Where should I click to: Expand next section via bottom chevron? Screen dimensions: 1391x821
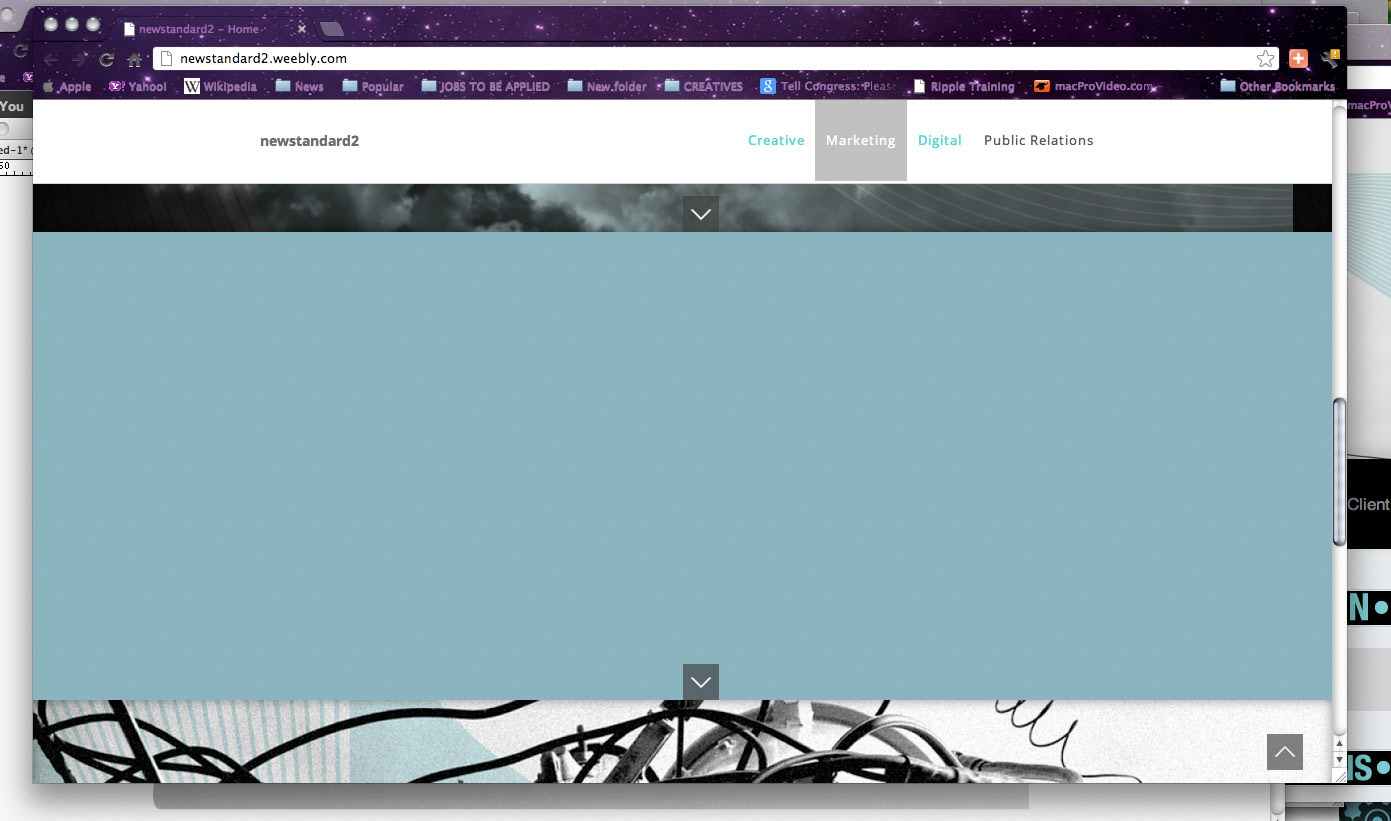click(701, 682)
